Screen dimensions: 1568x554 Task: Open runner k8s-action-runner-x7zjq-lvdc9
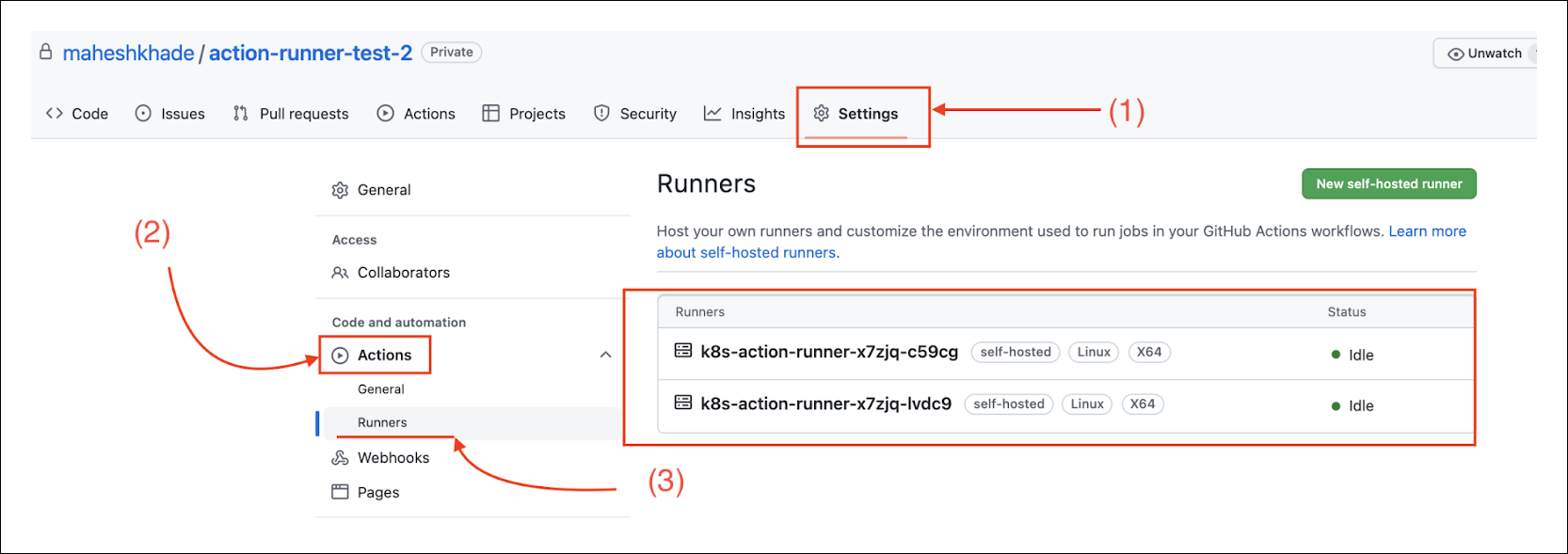[x=825, y=404]
